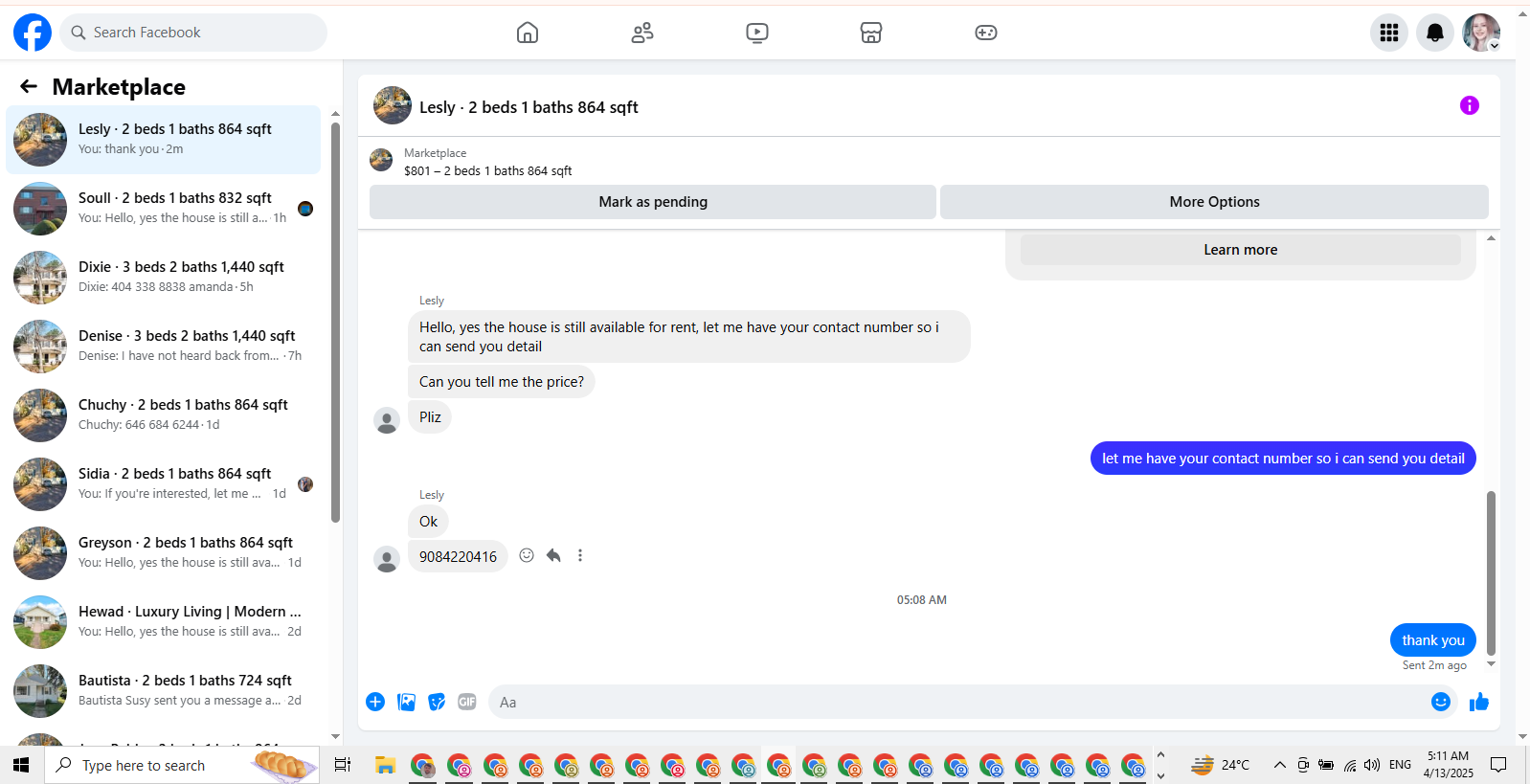
Task: Click the "Can you tell me the price?" message
Action: [502, 382]
